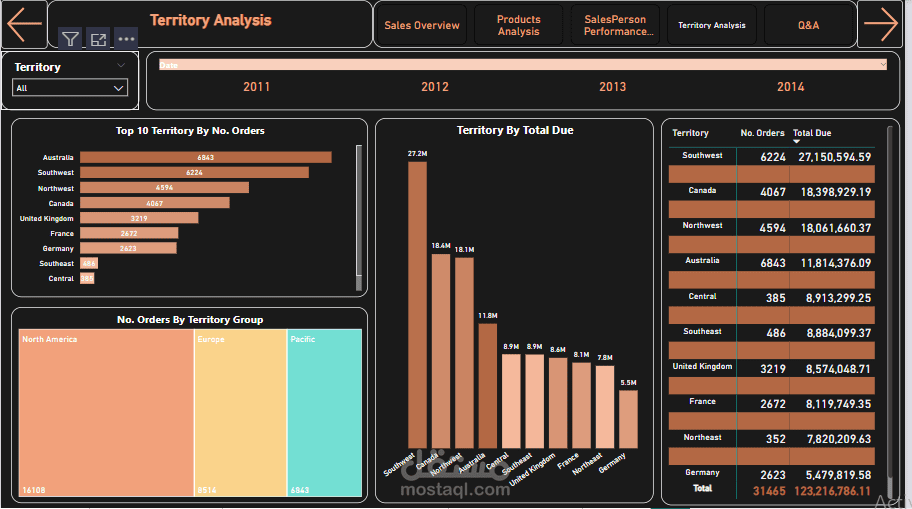
Task: Click the 18.1M Northwest column
Action: point(464,353)
